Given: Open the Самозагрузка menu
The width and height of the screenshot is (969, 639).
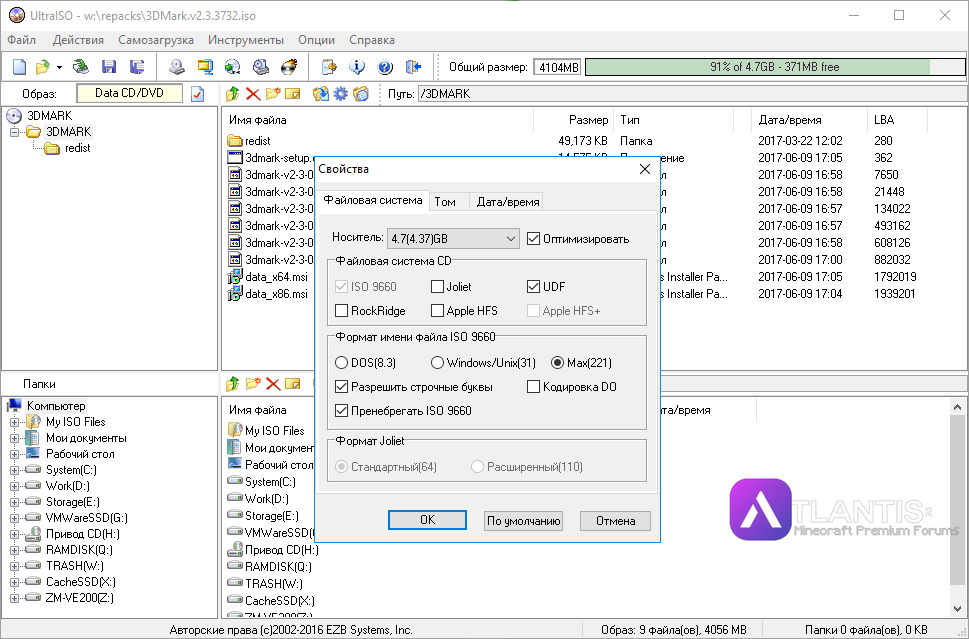Looking at the screenshot, I should point(156,40).
